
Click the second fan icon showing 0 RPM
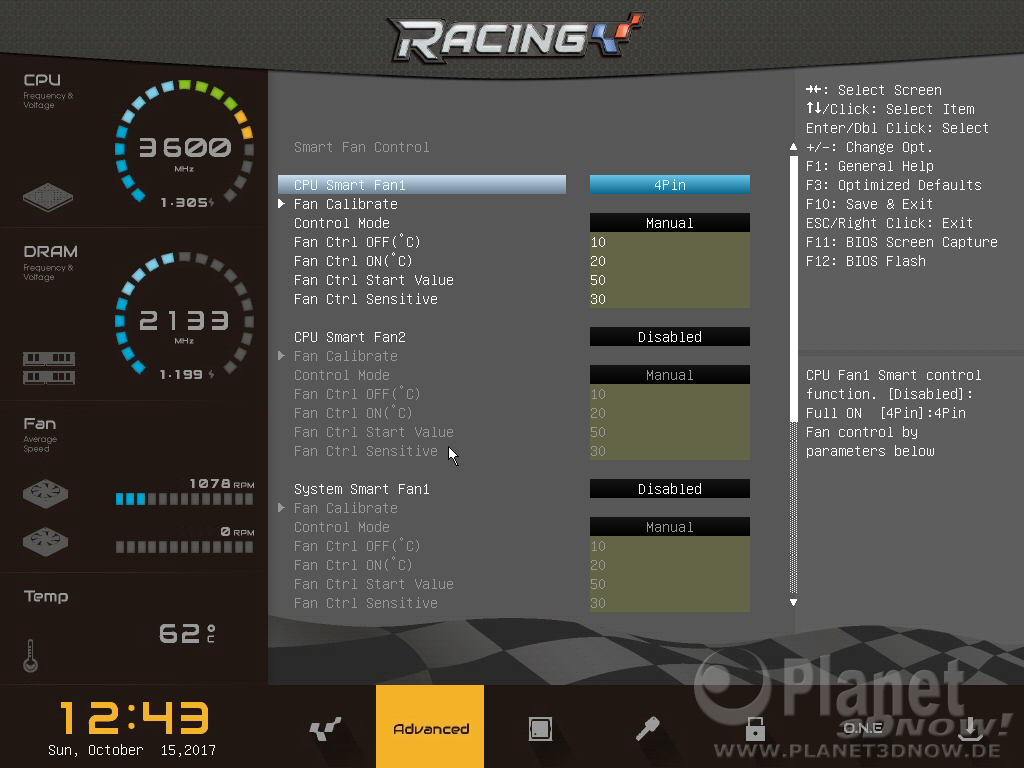[x=45, y=541]
